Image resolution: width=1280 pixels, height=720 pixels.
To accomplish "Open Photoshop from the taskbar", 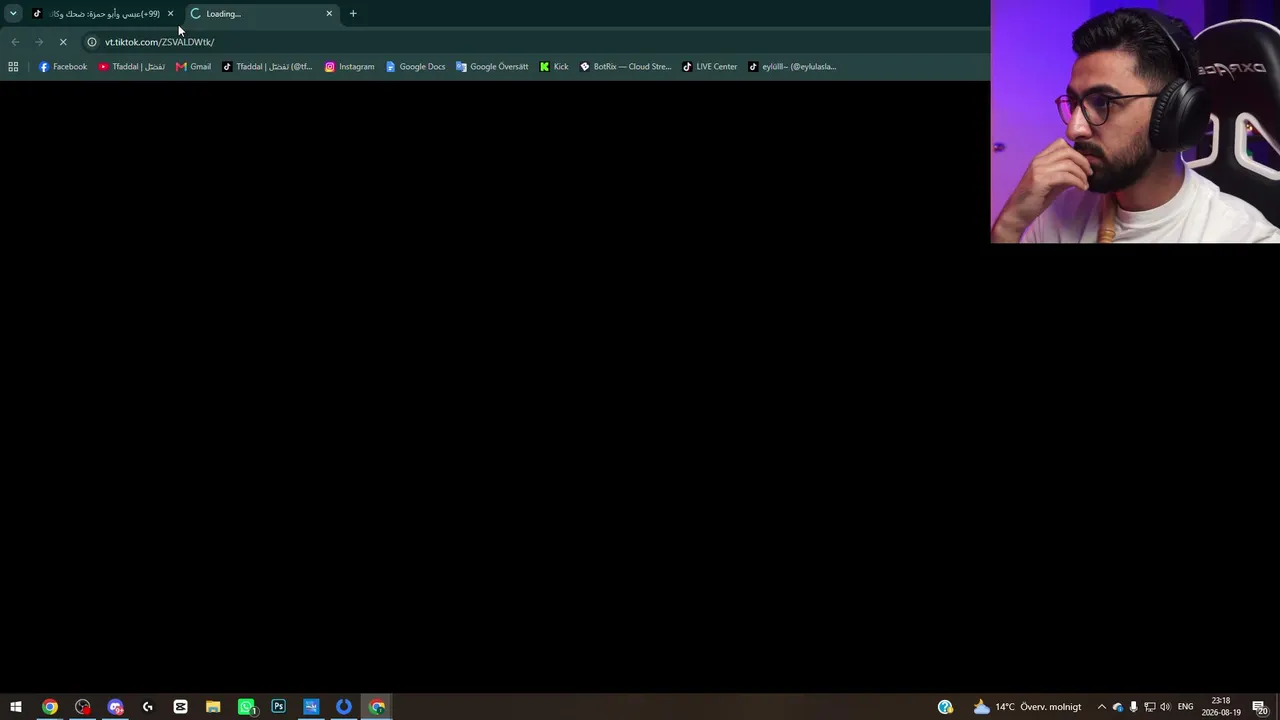I will 279,707.
